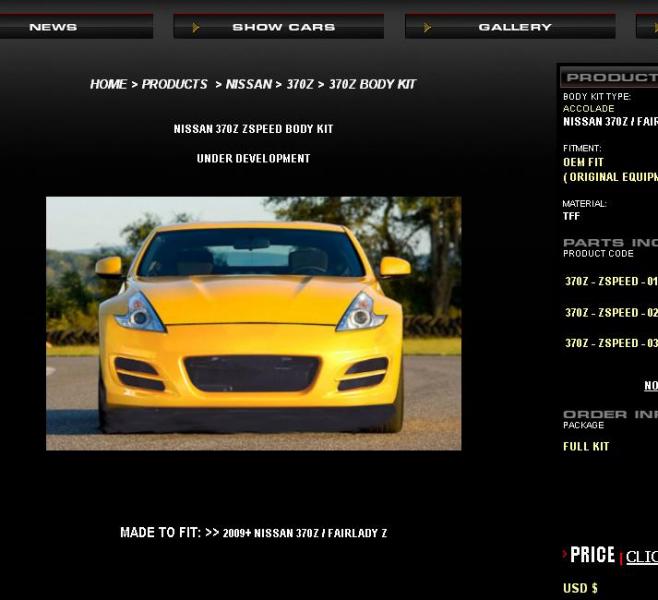Open the SHOW CARS navigation tab
The width and height of the screenshot is (658, 600).
[279, 26]
